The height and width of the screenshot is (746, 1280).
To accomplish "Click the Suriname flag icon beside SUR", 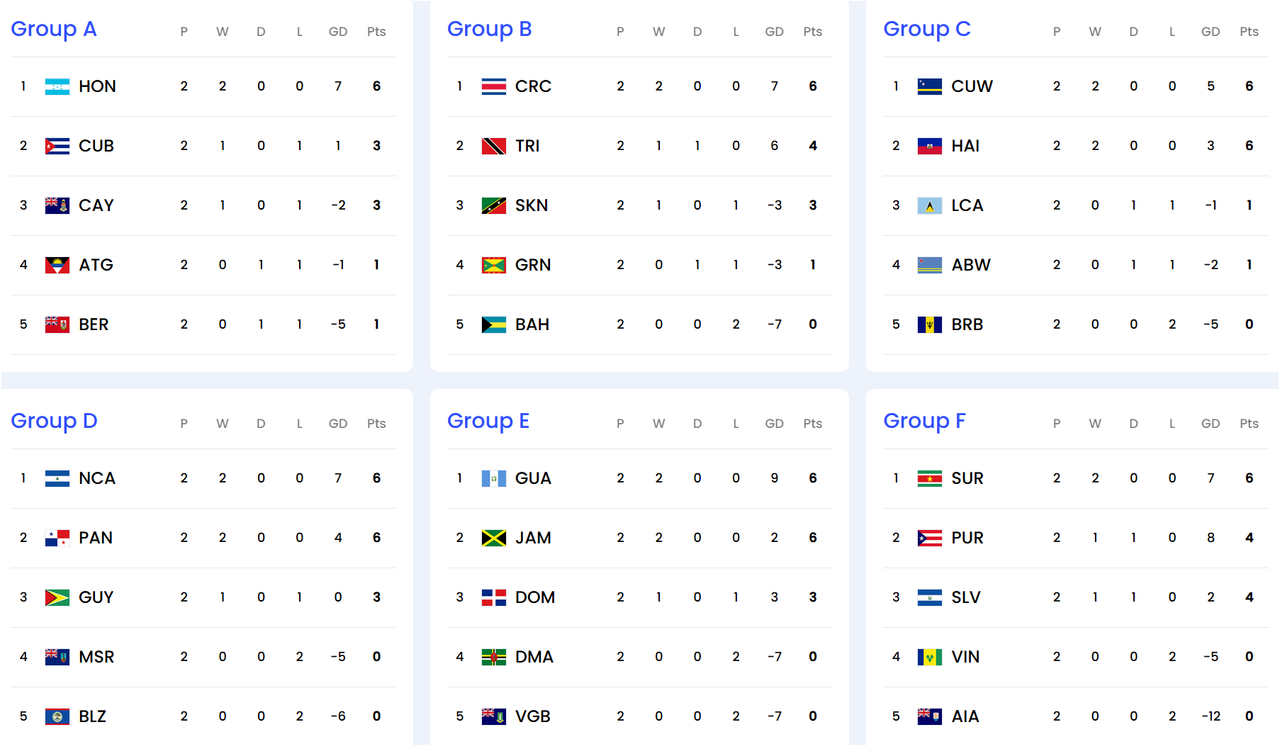I will tap(930, 479).
